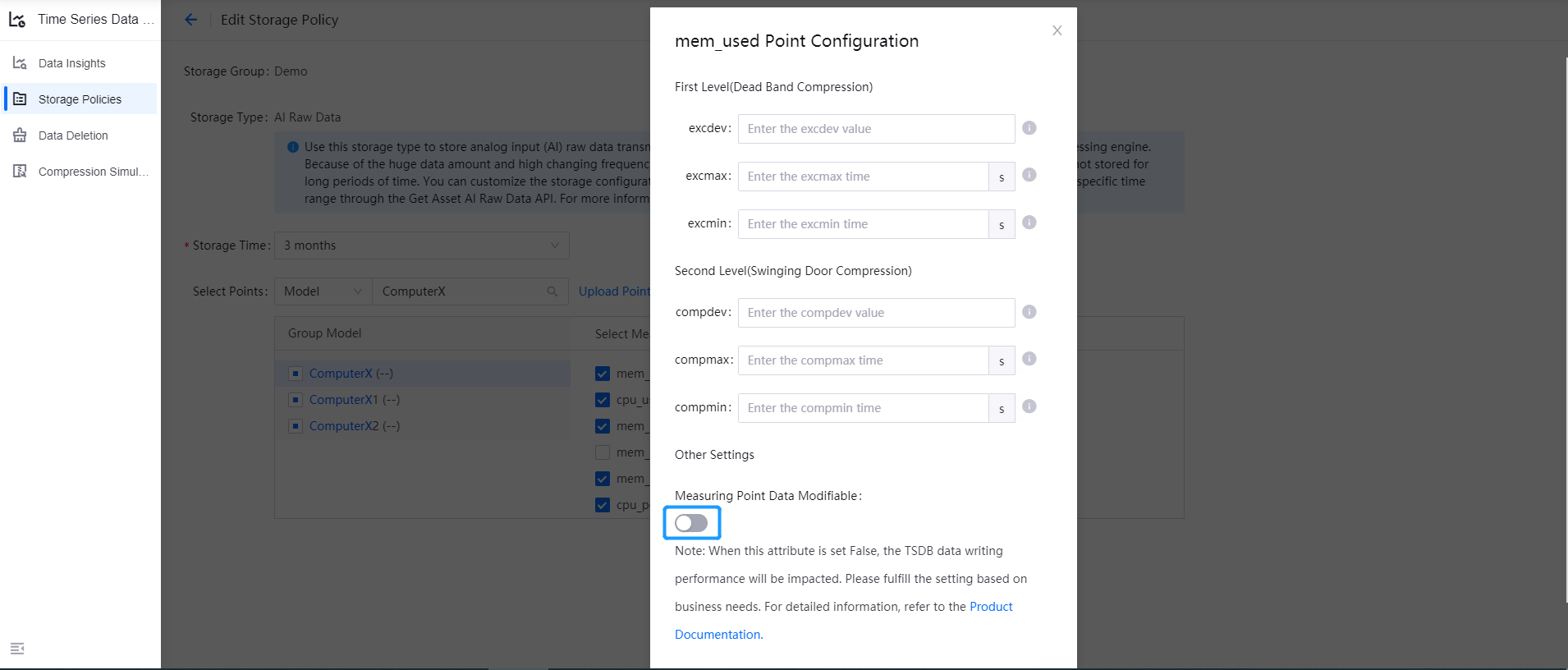The height and width of the screenshot is (670, 1568).
Task: Collapse the sidebar using bottom menu icon
Action: (x=17, y=649)
